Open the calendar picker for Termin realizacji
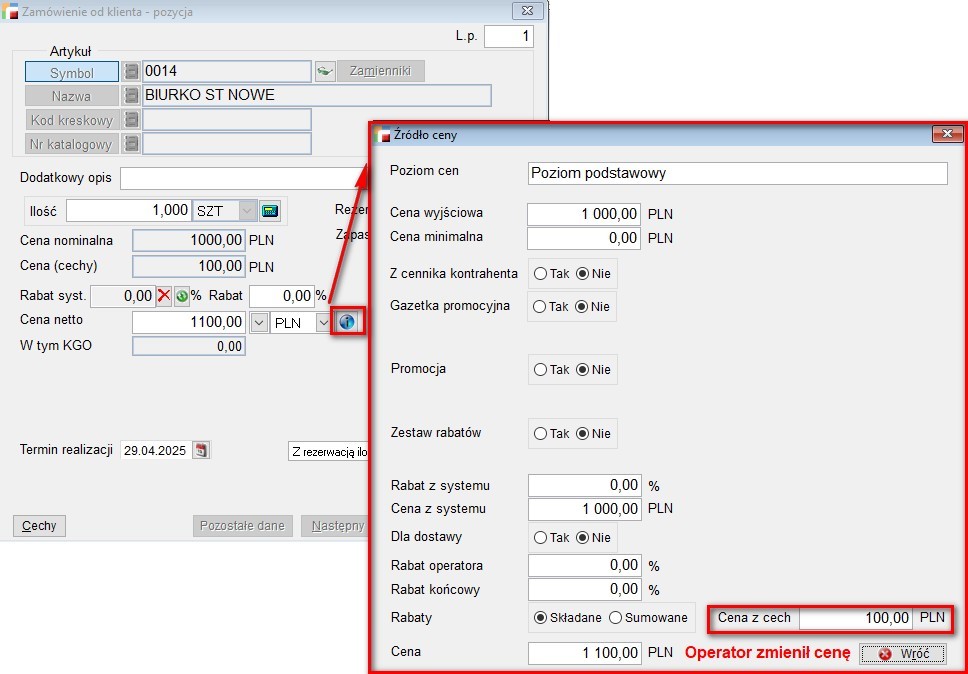The height and width of the screenshot is (674, 968). (201, 450)
